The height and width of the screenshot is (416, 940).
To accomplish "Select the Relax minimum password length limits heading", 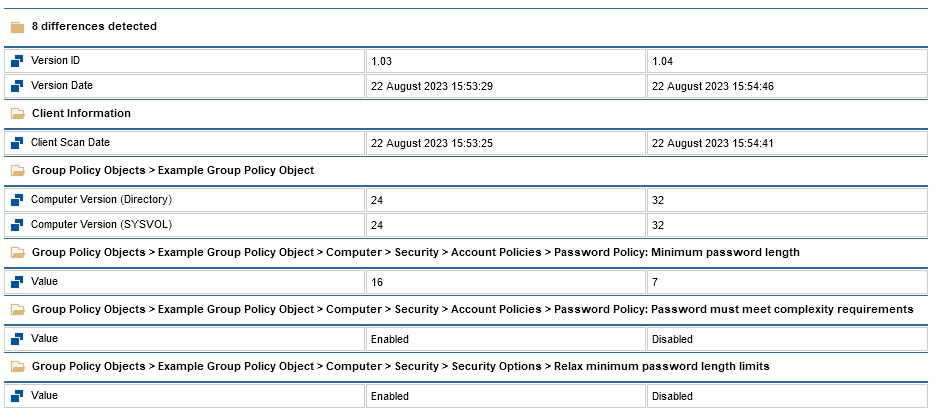I will click(400, 366).
